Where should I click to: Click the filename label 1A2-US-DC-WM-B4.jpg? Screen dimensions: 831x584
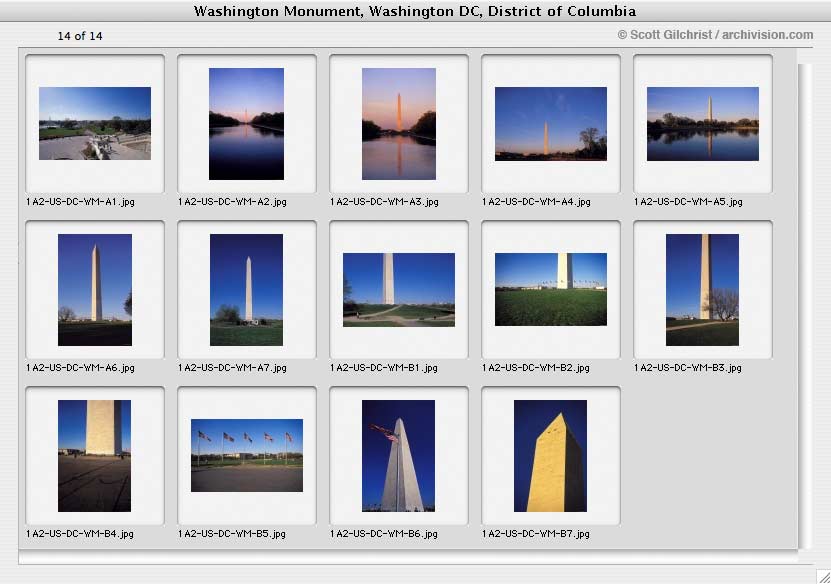pyautogui.click(x=79, y=534)
